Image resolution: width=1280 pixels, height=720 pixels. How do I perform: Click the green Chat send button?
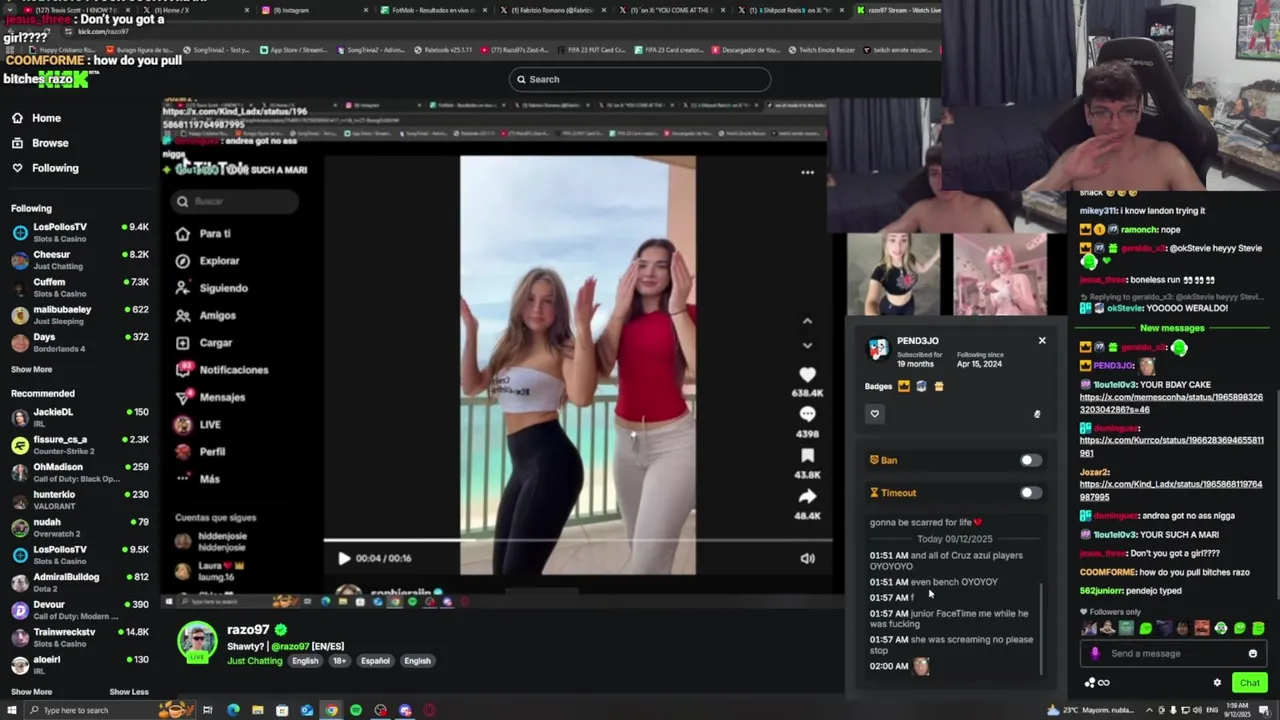(x=1250, y=683)
